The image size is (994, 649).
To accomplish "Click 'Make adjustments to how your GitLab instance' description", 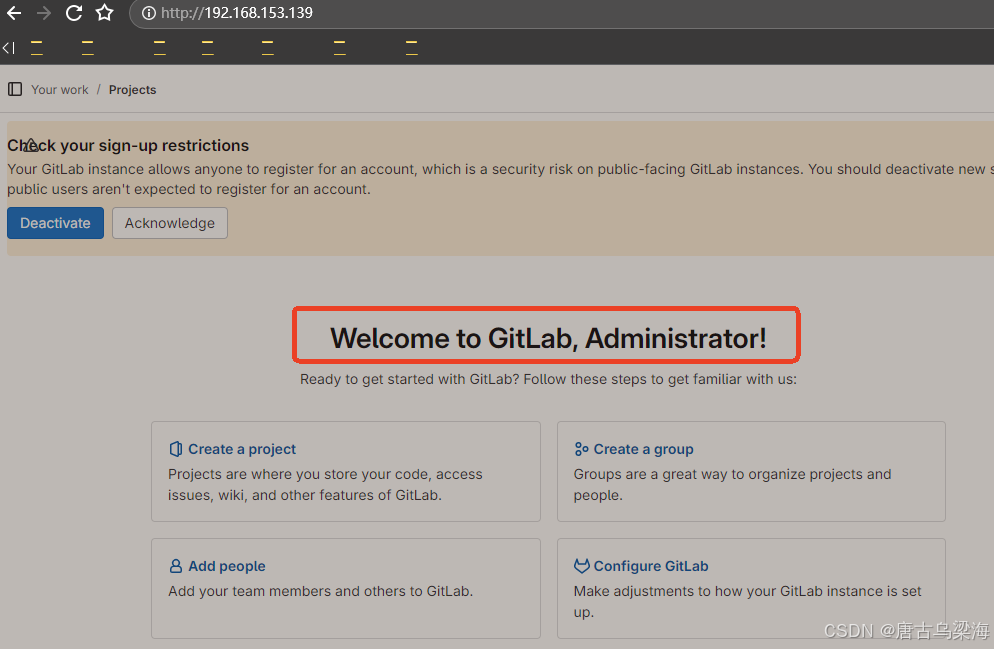I will pyautogui.click(x=747, y=601).
